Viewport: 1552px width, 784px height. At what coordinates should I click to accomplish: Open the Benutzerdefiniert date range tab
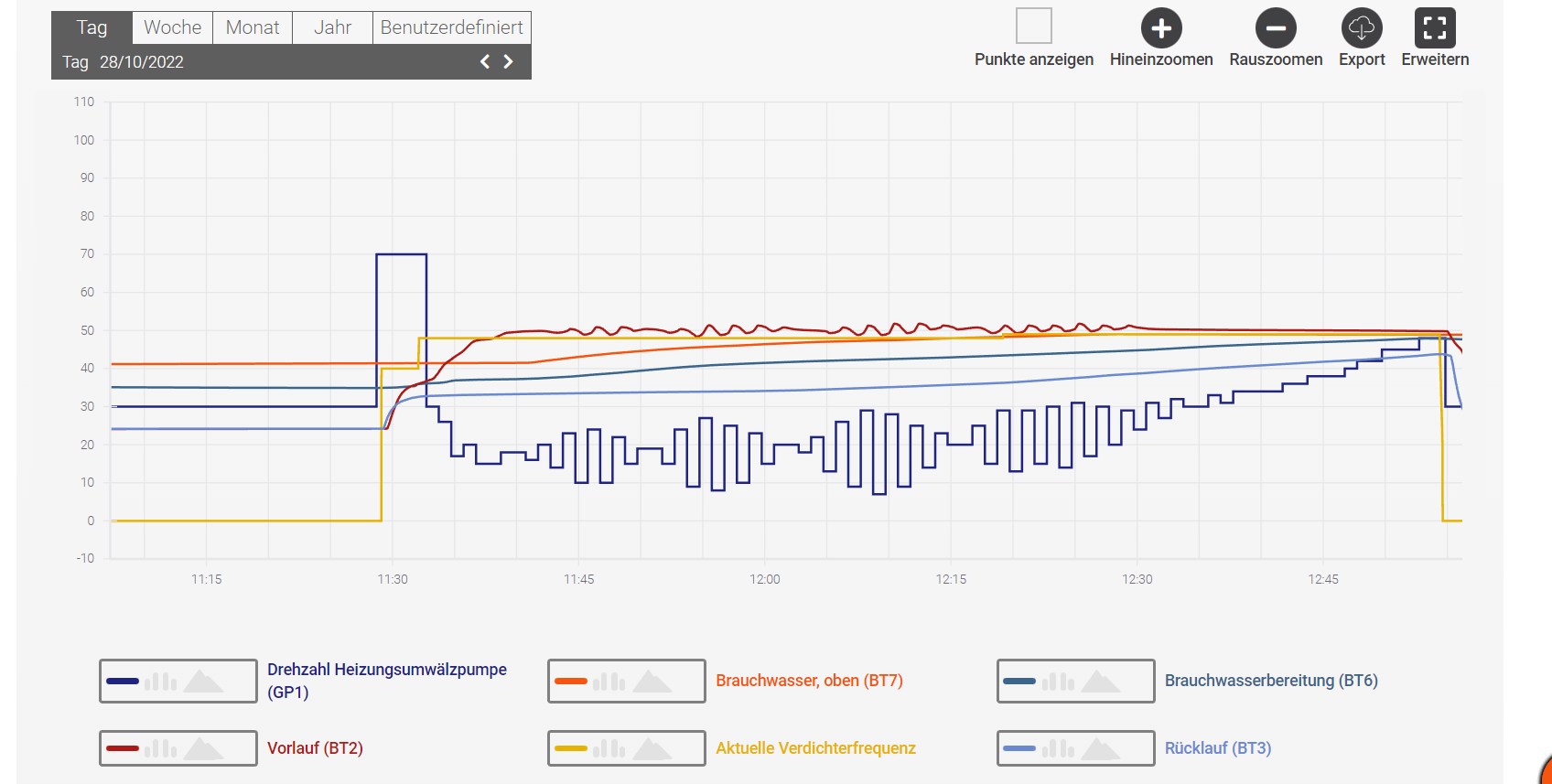coord(451,27)
